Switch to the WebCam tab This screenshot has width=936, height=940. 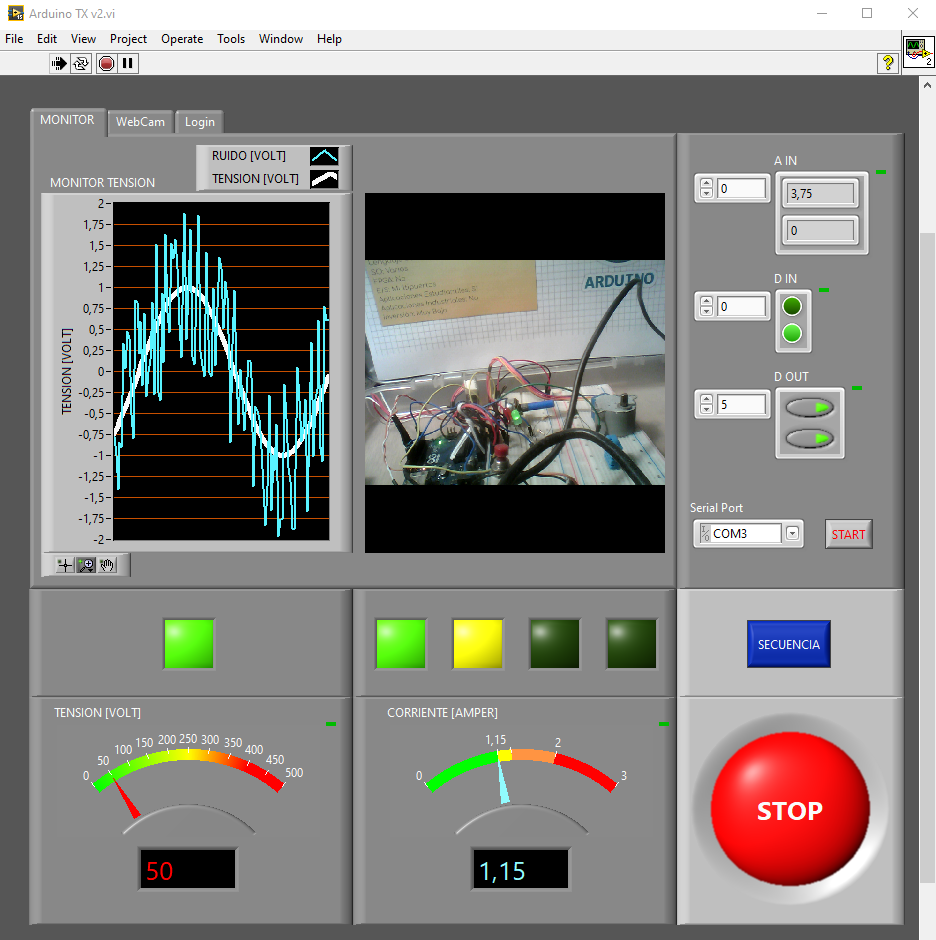pos(140,122)
